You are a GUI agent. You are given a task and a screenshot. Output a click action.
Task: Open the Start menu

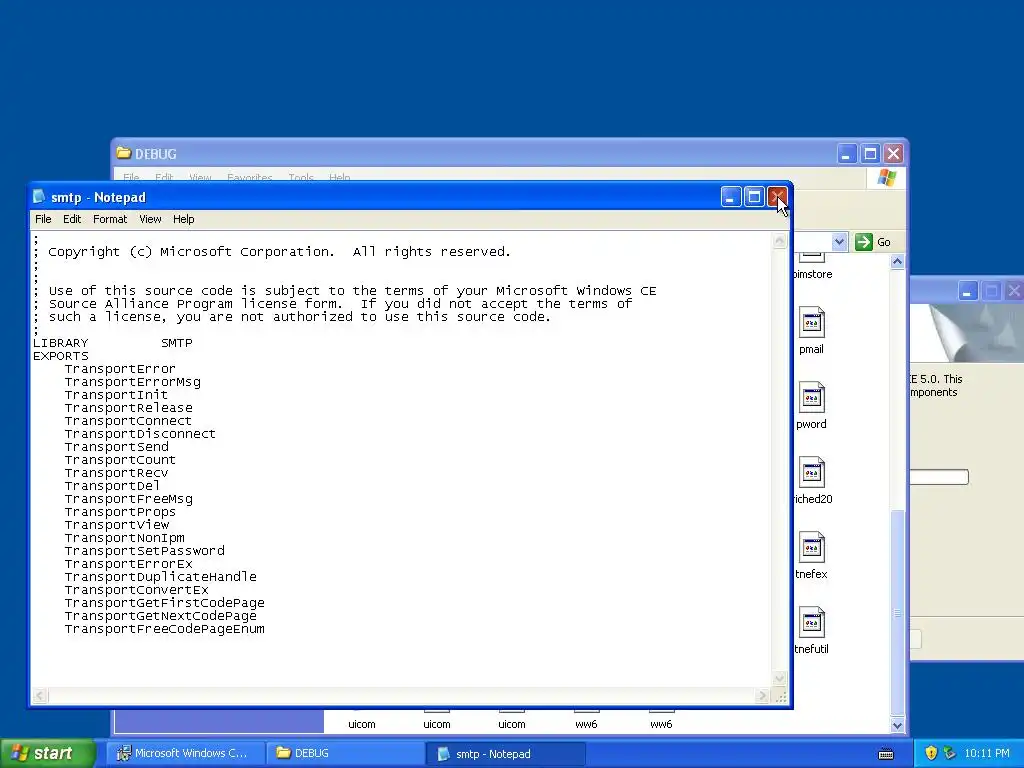tap(48, 753)
